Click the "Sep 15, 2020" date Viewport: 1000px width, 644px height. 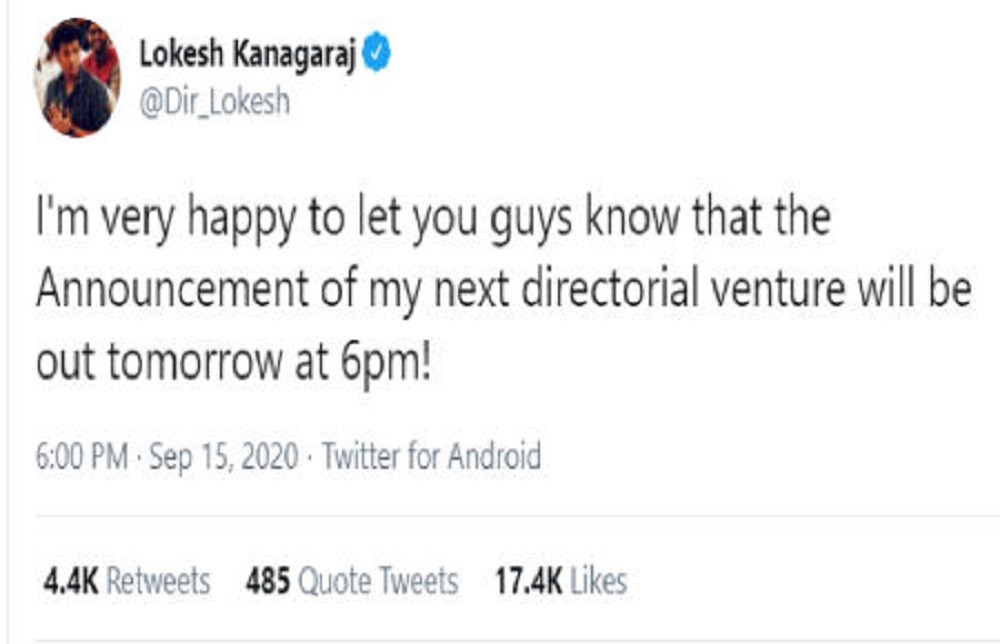click(x=224, y=458)
